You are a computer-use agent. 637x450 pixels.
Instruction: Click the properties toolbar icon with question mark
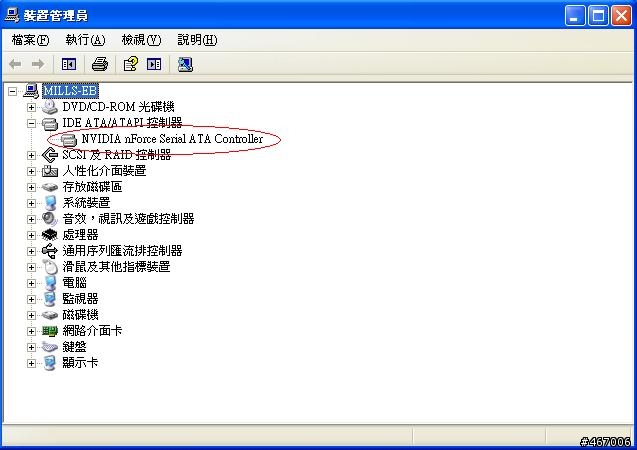(x=130, y=64)
